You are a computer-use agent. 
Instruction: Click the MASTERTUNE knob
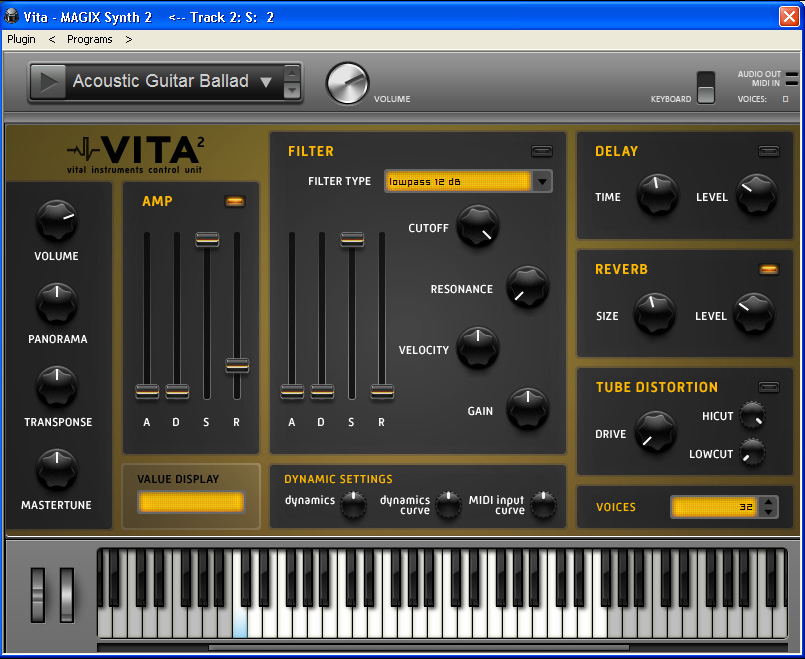(56, 470)
